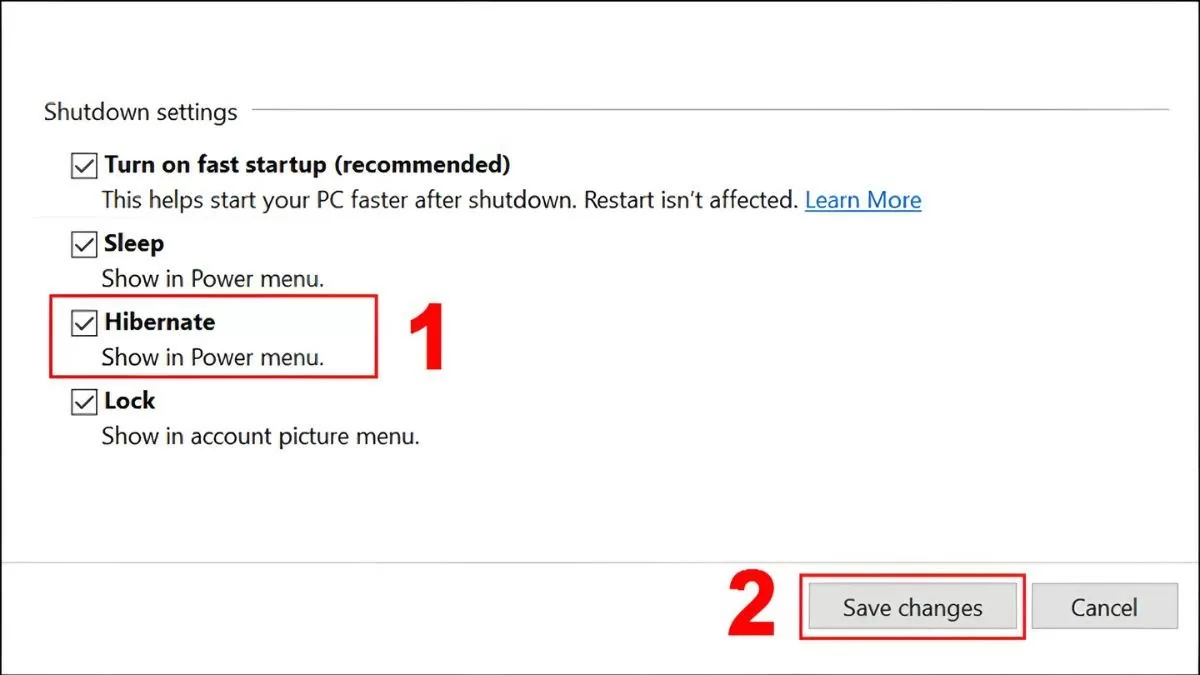Open the 'Learn More' link

pyautogui.click(x=863, y=200)
